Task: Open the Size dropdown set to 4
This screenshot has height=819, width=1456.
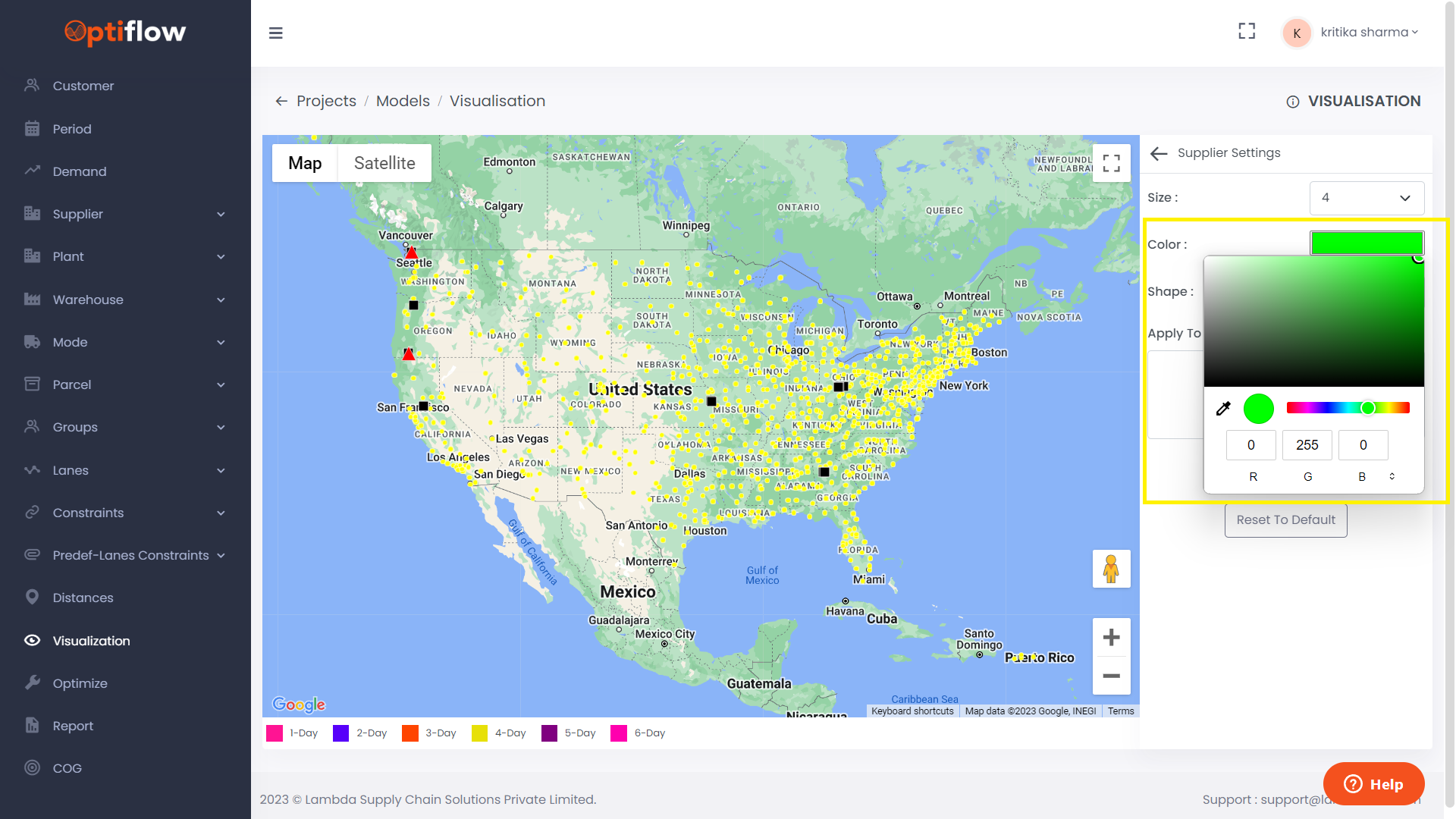Action: tap(1366, 198)
